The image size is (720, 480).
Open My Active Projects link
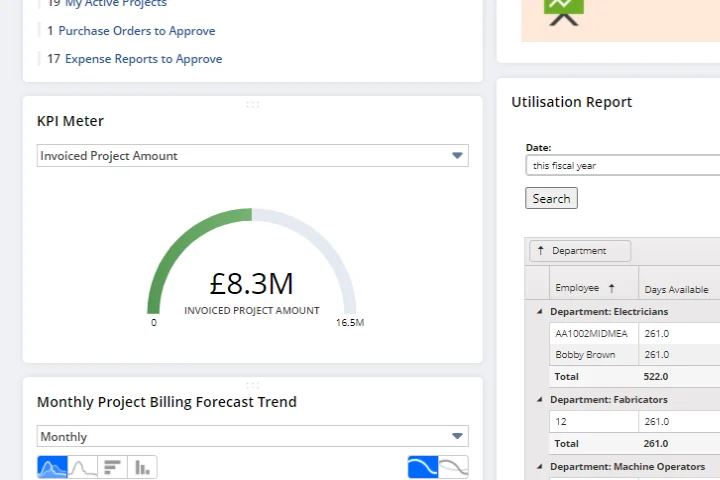pyautogui.click(x=116, y=4)
